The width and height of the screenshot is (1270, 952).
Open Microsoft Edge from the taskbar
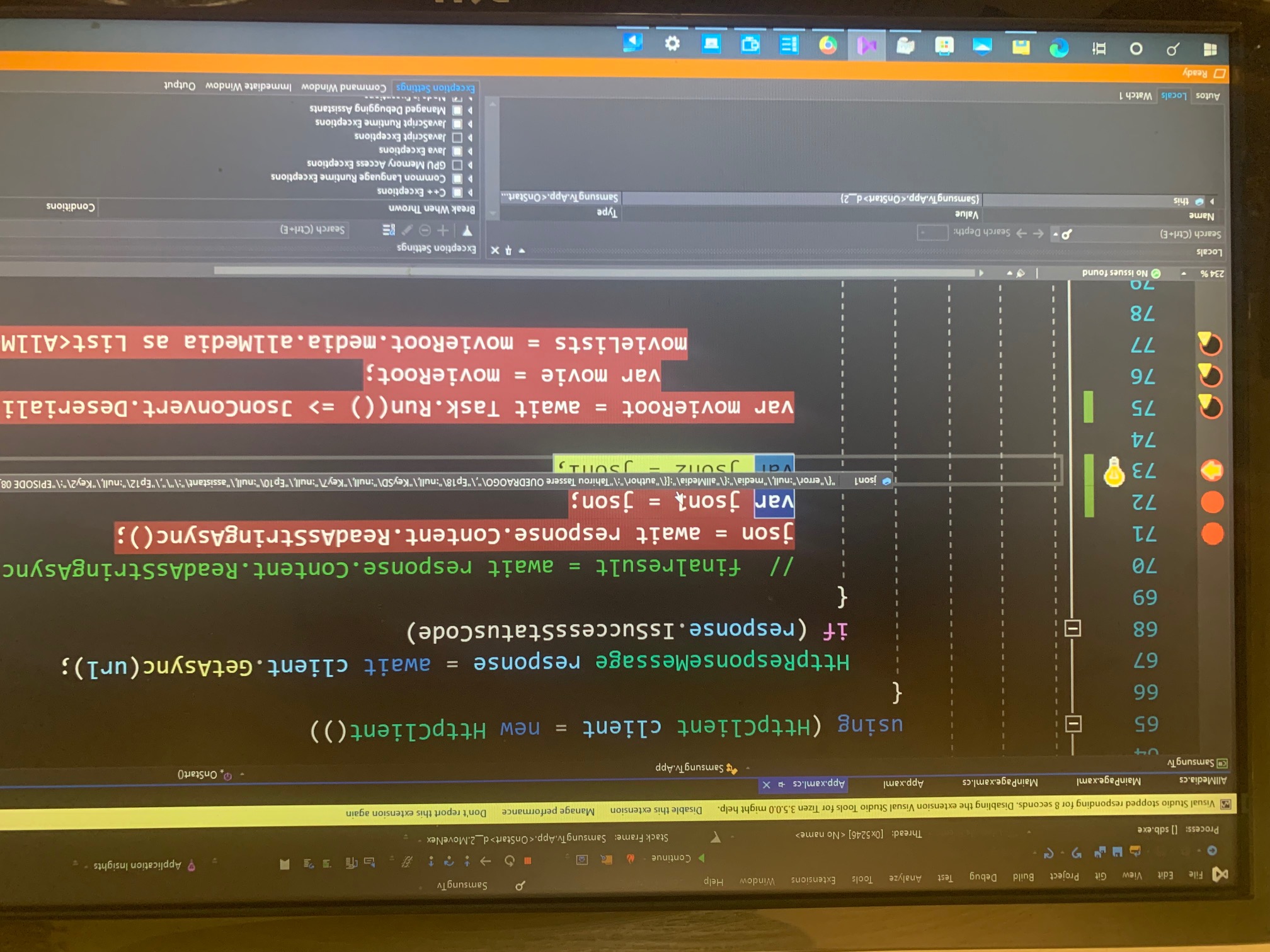tap(1058, 48)
